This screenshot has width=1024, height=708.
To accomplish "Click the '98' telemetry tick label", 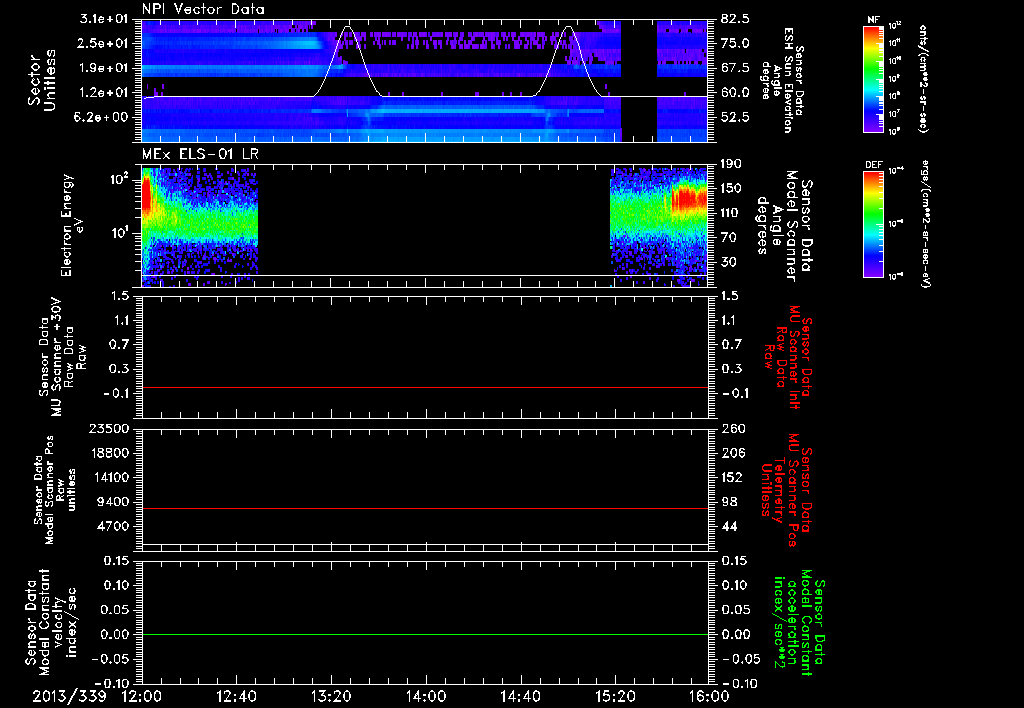I will coord(729,502).
